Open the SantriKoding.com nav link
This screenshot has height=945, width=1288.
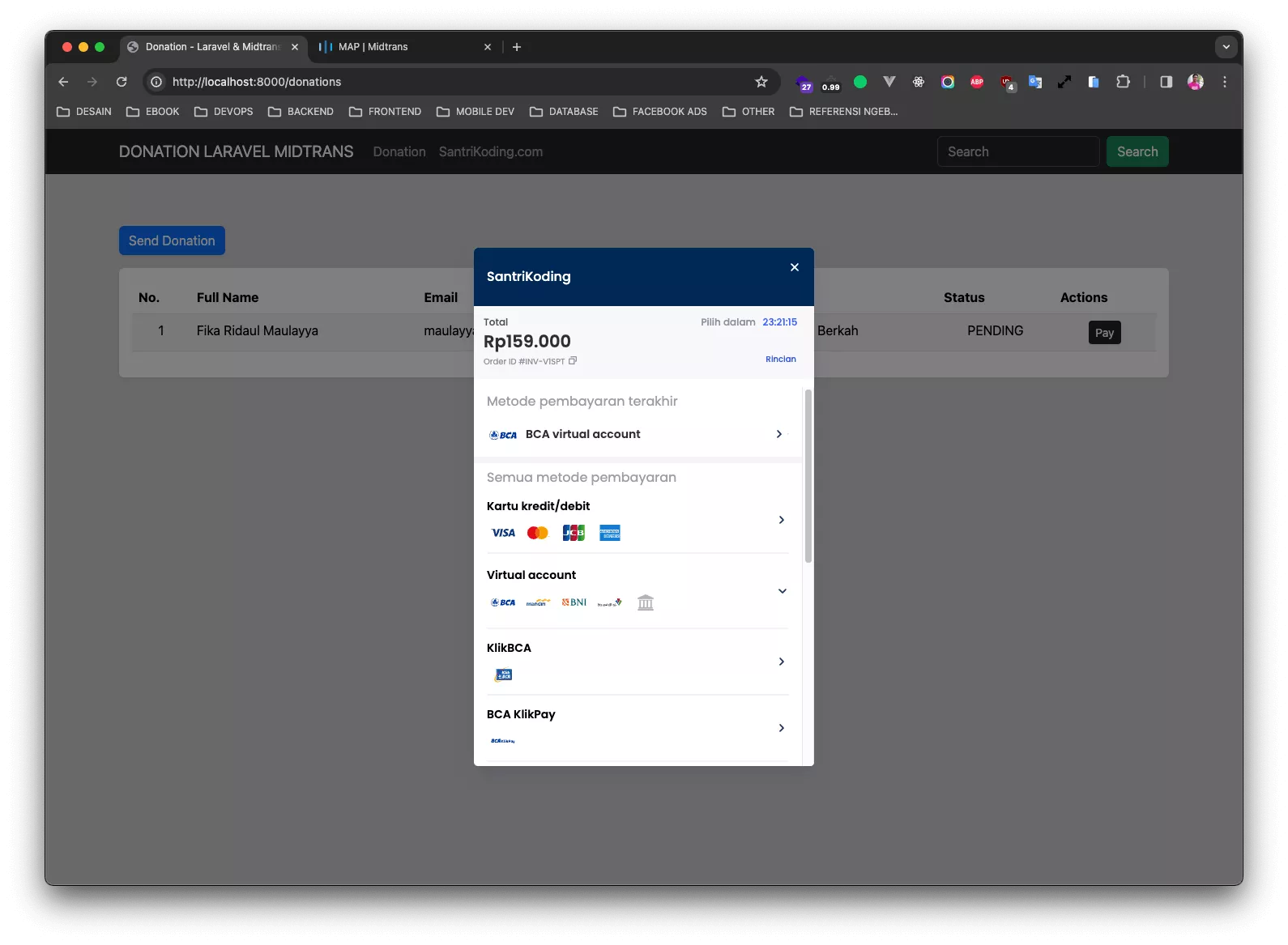tap(491, 151)
